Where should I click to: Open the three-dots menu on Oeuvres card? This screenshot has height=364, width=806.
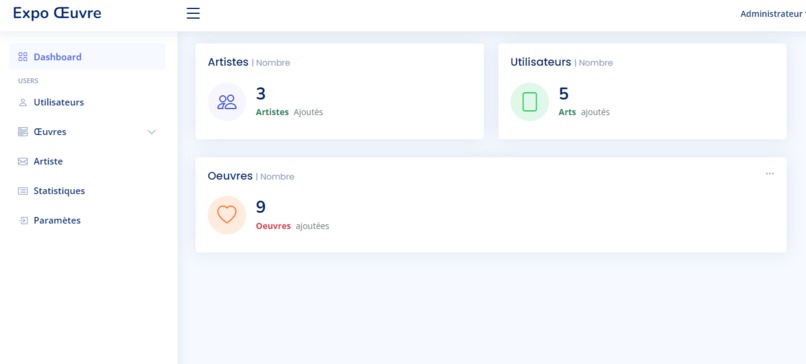pyautogui.click(x=770, y=174)
